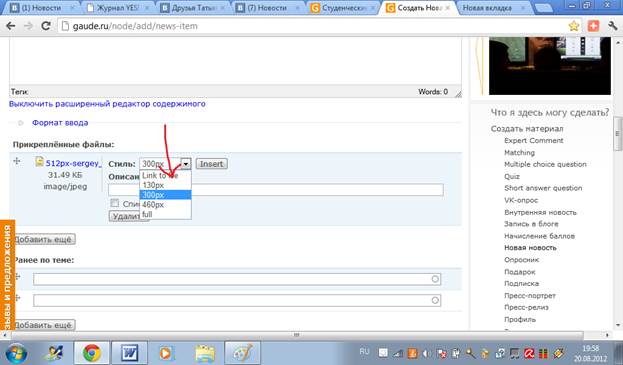Click the Insert button
This screenshot has width=623, height=365.
211,164
